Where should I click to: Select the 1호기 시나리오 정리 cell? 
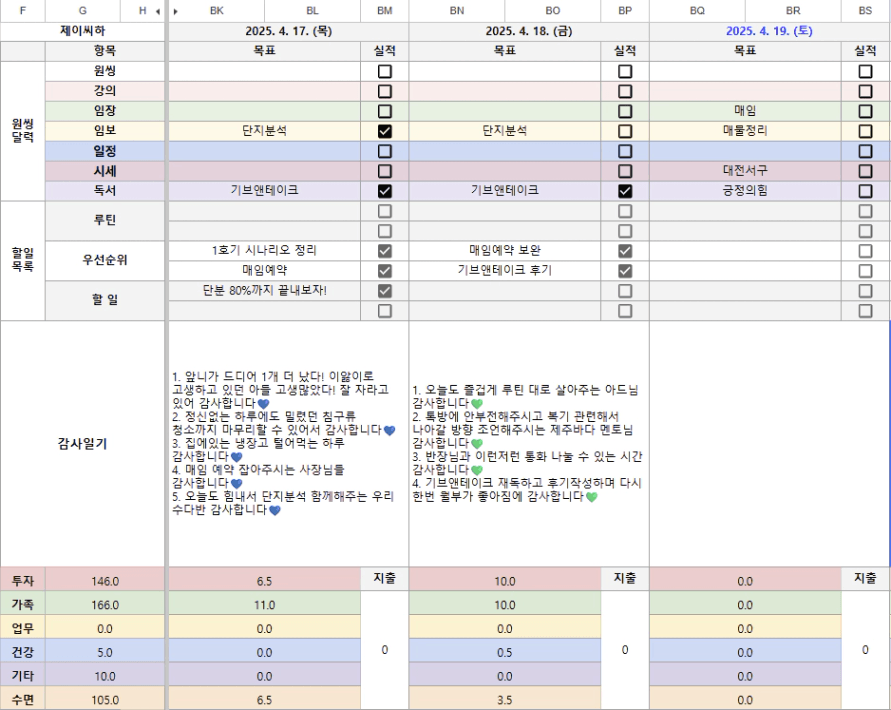click(265, 251)
